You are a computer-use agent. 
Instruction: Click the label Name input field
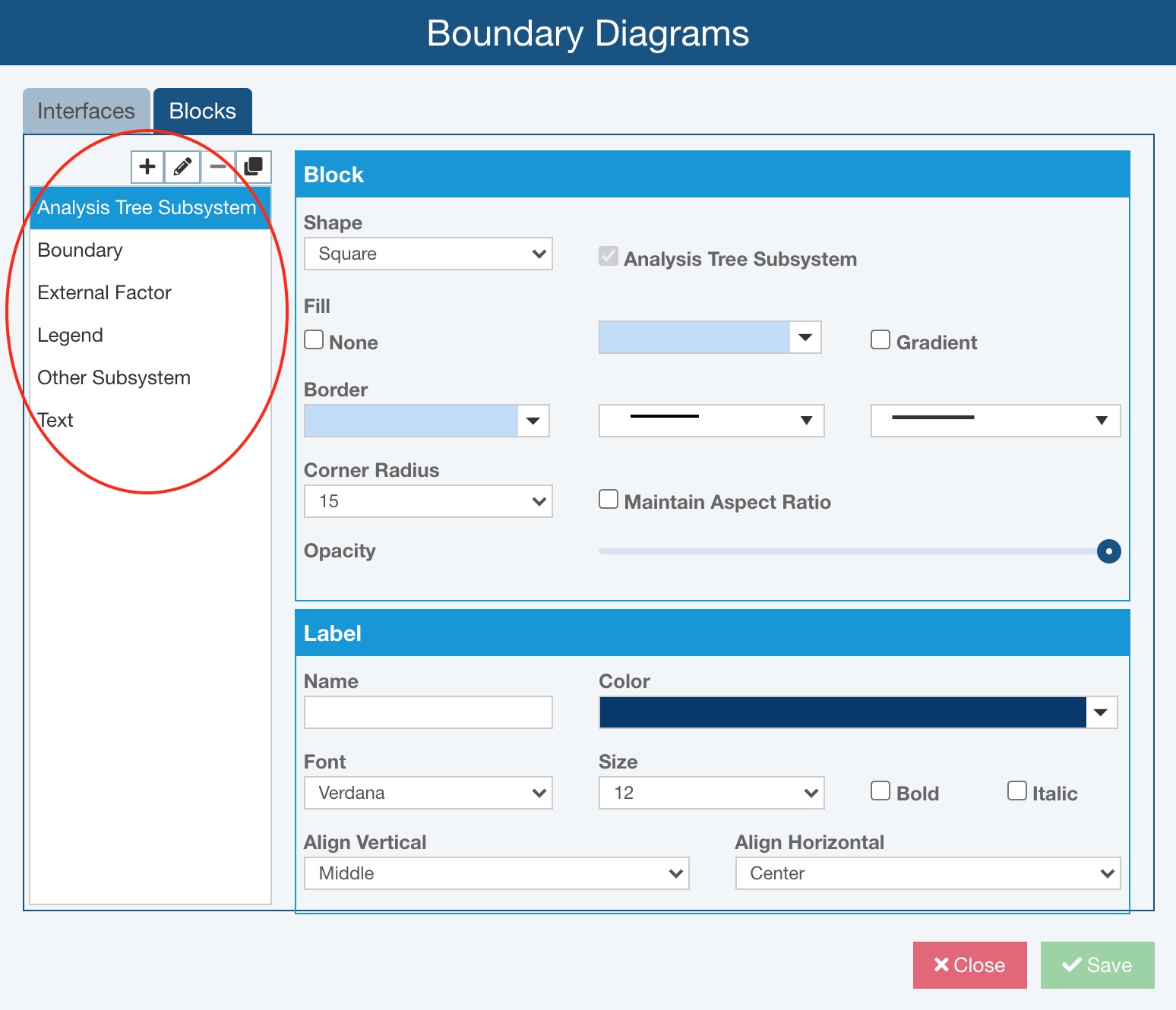click(x=428, y=712)
